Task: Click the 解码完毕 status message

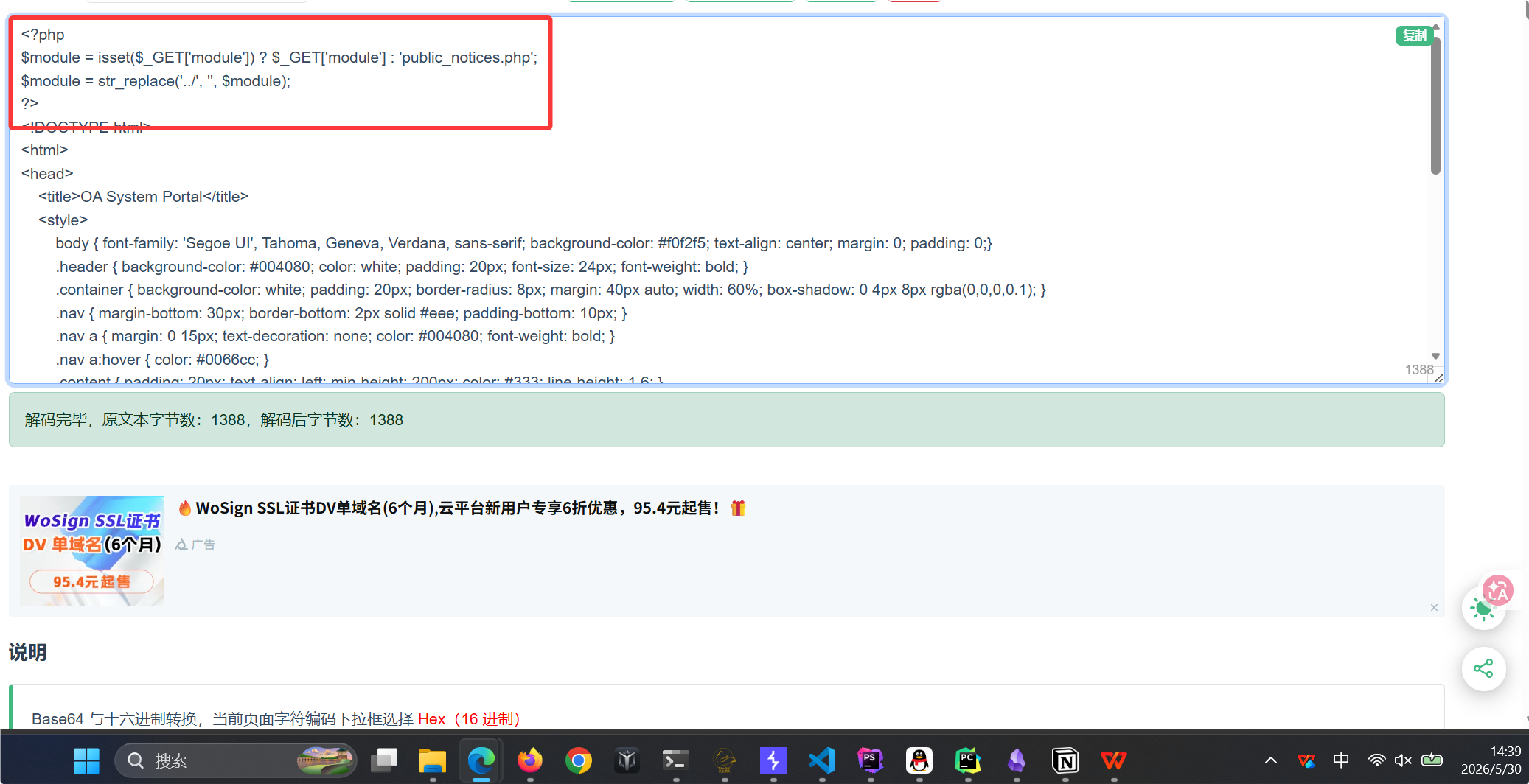Action: (x=214, y=420)
